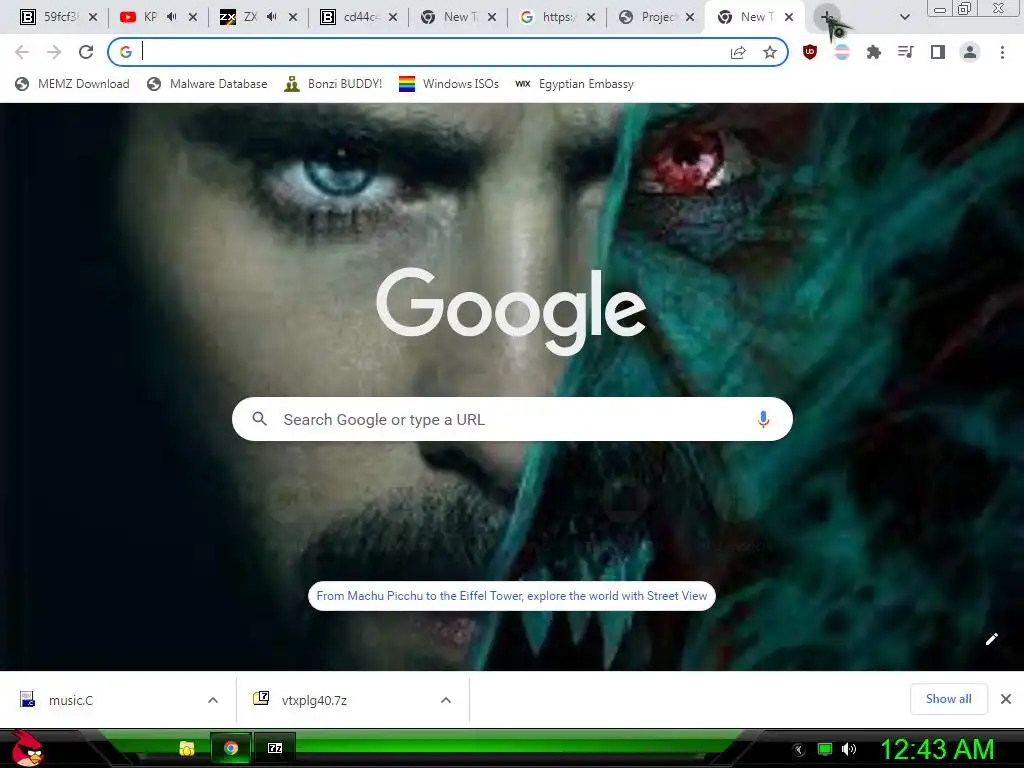This screenshot has width=1024, height=768.
Task: Reload the current page
Action: click(86, 52)
